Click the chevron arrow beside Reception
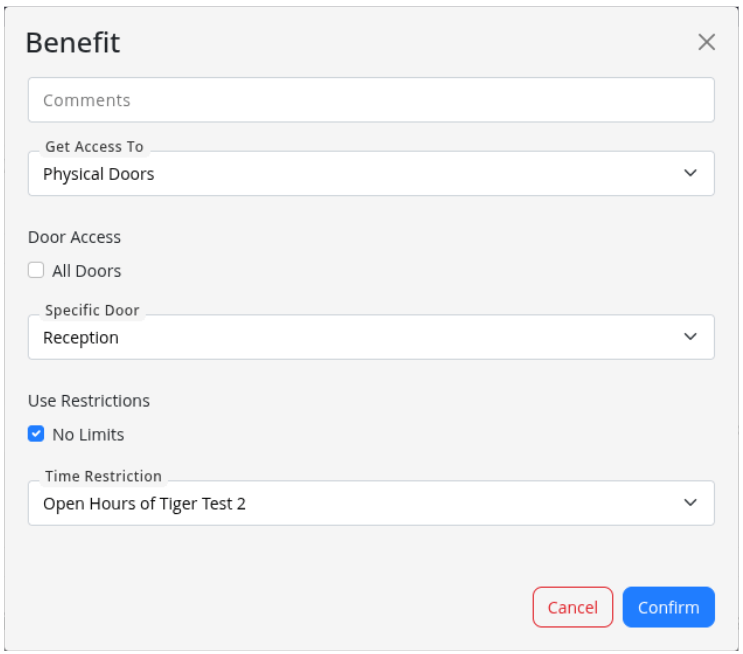Image resolution: width=743 pixels, height=654 pixels. pyautogui.click(x=690, y=337)
